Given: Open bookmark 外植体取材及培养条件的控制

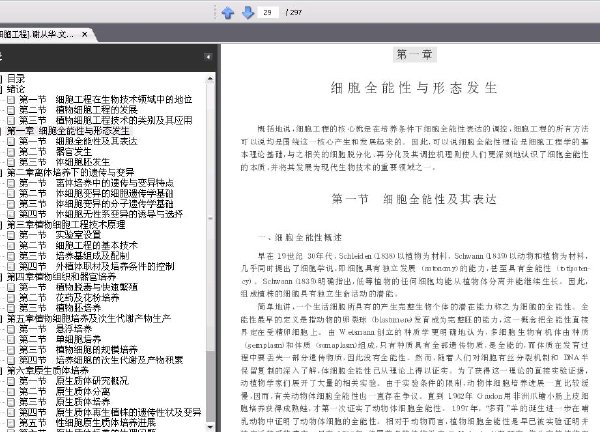Looking at the screenshot, I should pyautogui.click(x=97, y=266).
